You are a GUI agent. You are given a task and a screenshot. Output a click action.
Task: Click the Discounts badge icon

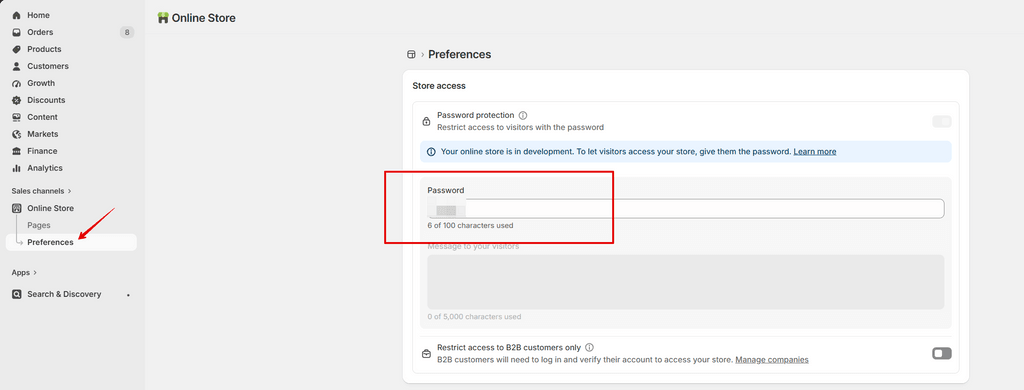point(17,100)
